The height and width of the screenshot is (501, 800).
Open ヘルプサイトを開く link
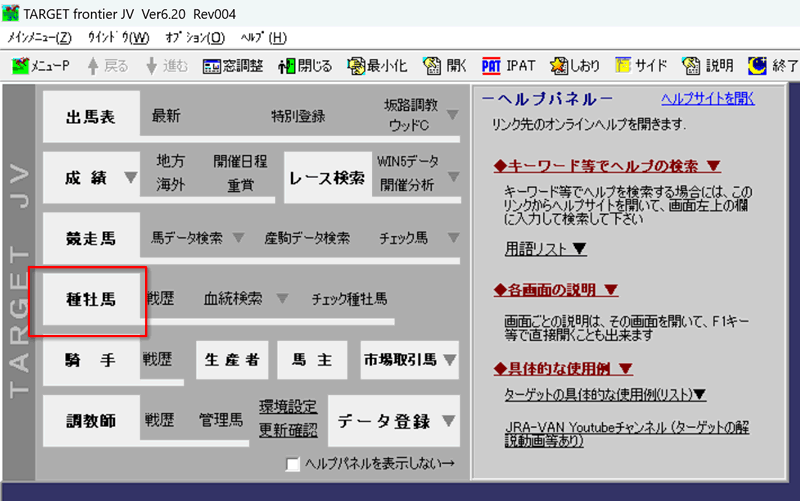coord(708,98)
